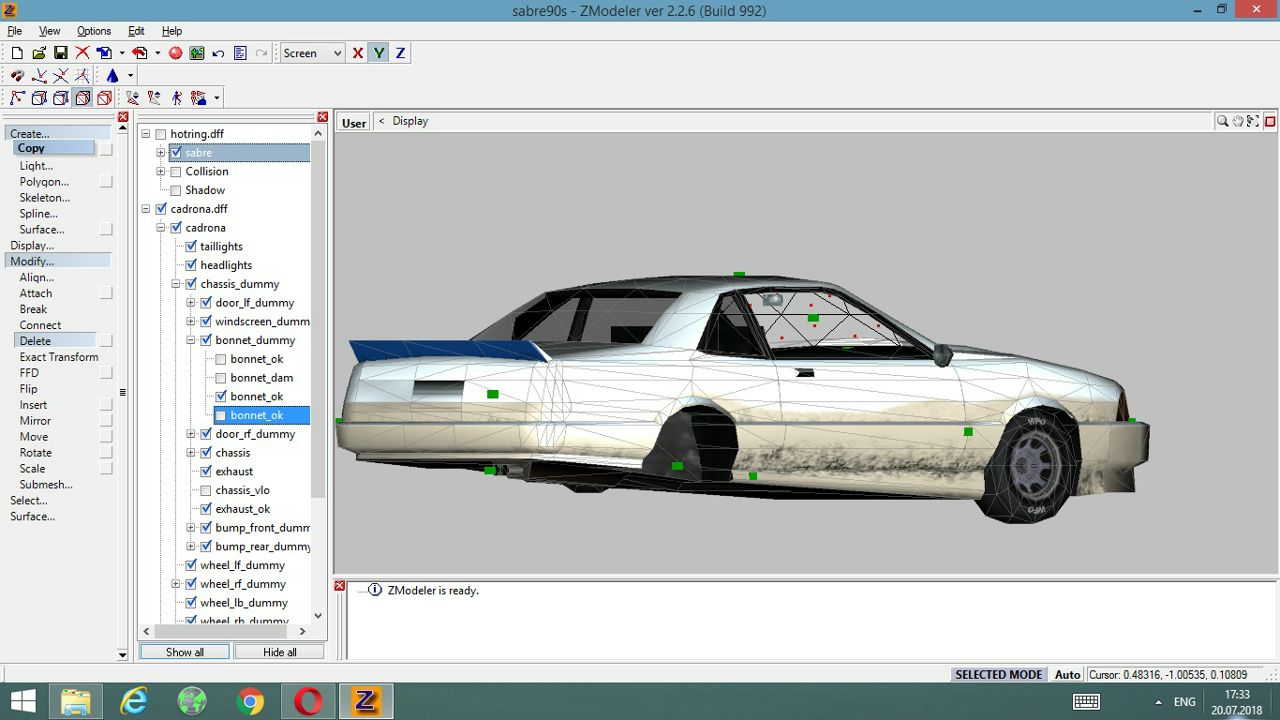Check the Collision node checkbox
The width and height of the screenshot is (1280, 720).
click(176, 171)
